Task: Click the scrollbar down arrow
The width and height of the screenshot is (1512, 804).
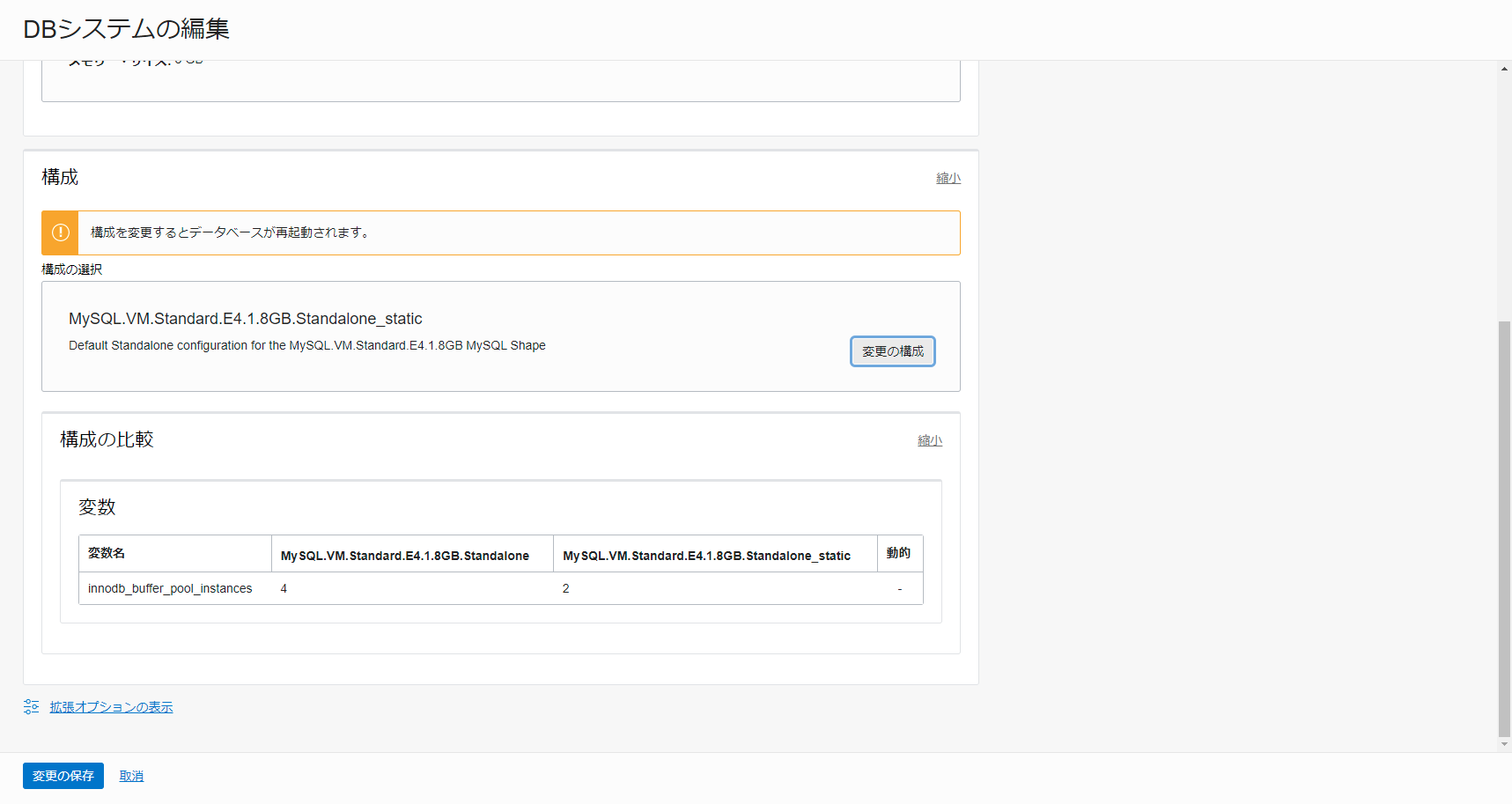Action: point(1504,744)
